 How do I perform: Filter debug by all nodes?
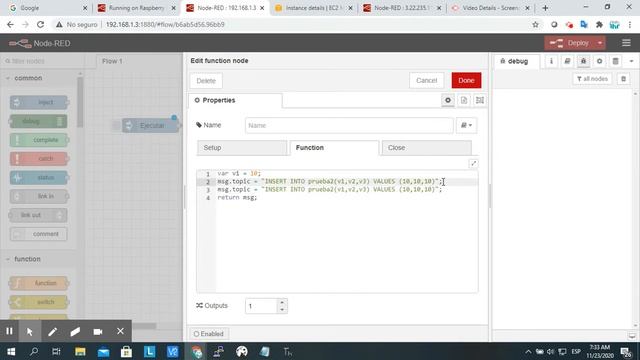(592, 79)
